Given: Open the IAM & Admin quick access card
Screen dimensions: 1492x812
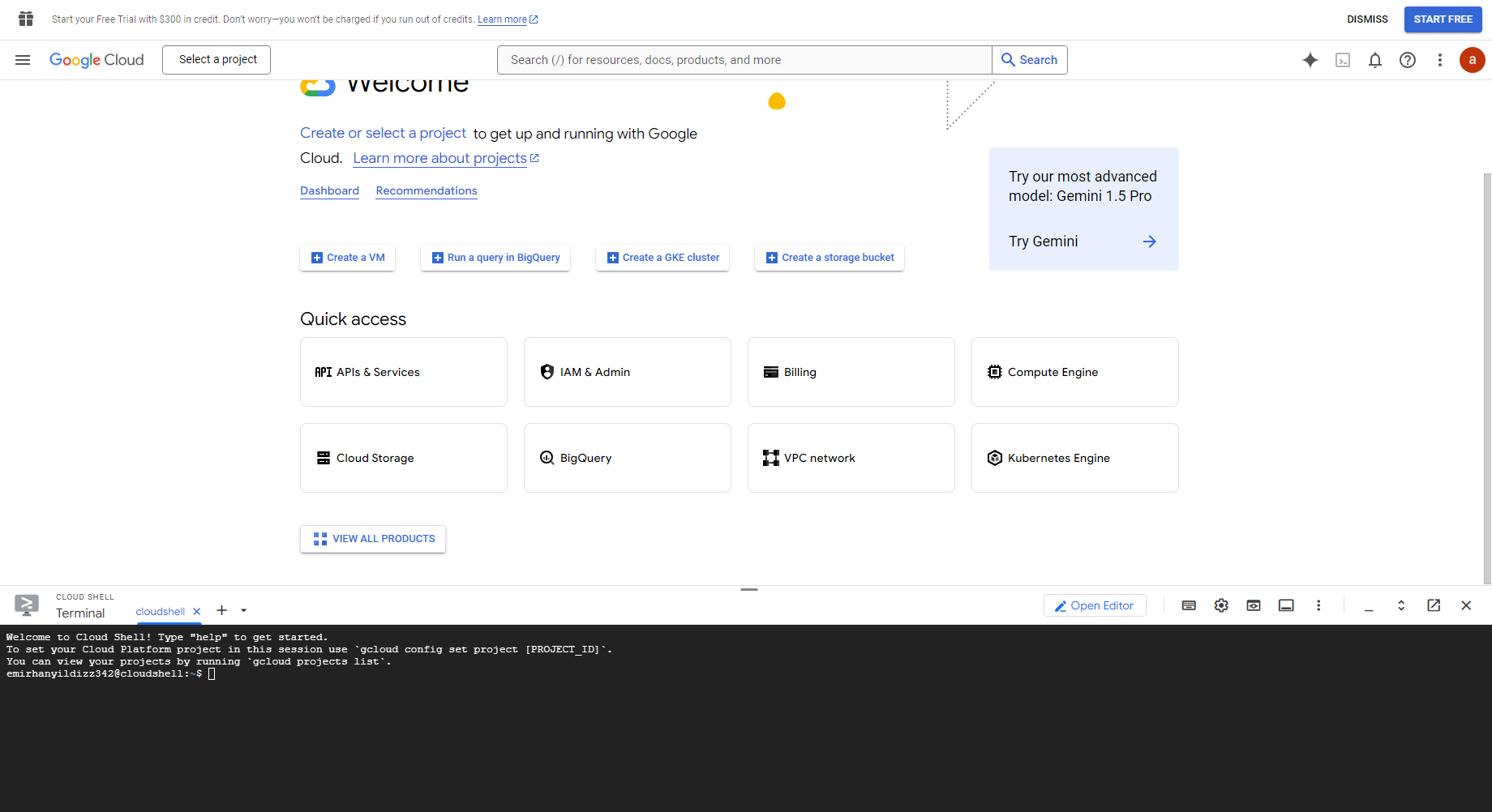Looking at the screenshot, I should tap(628, 372).
